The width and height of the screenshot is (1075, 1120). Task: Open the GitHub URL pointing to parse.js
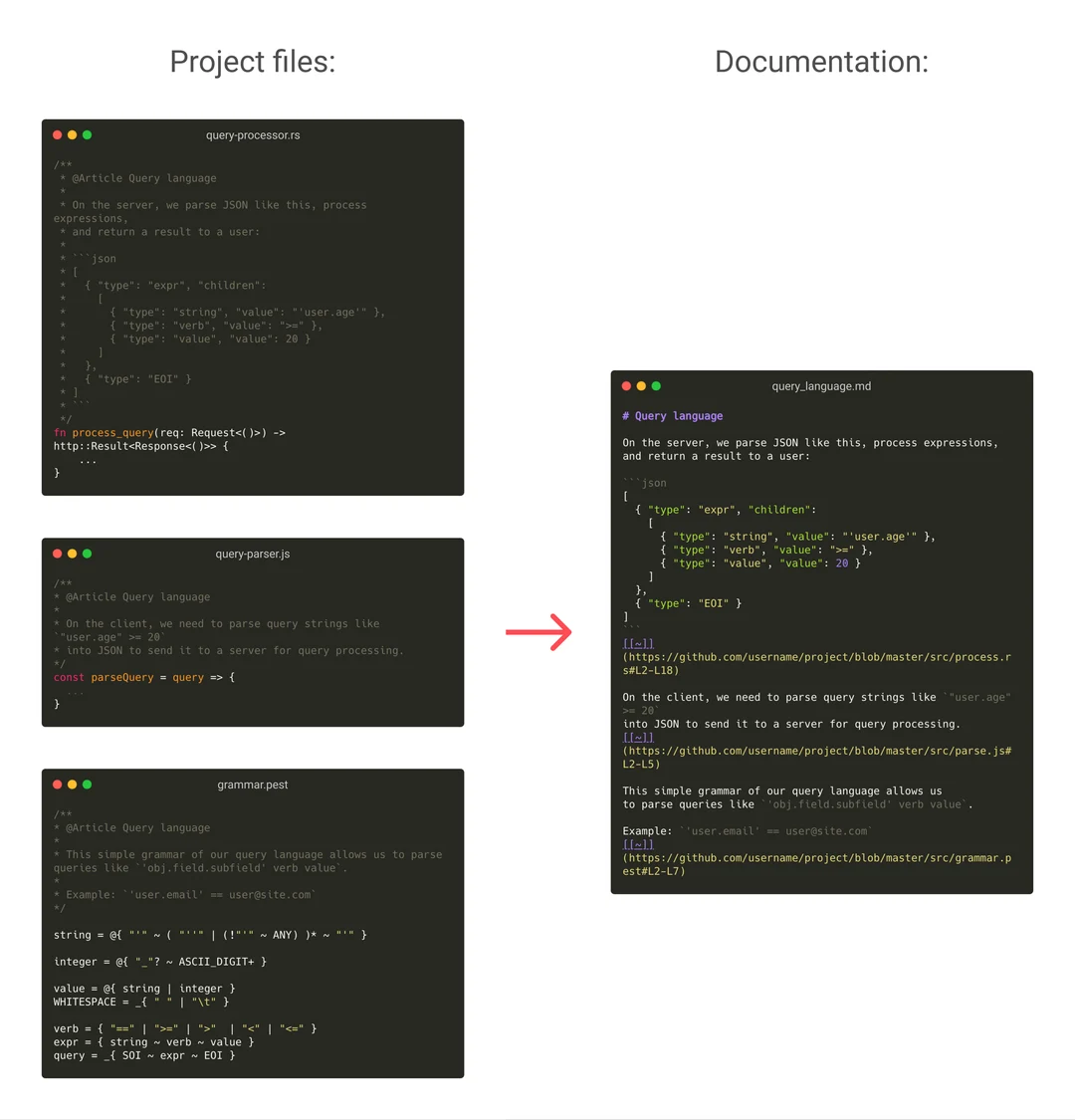[816, 750]
